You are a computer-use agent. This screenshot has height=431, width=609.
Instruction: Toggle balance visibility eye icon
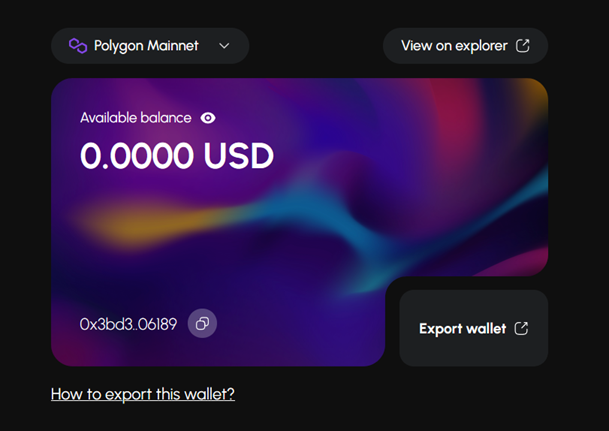pyautogui.click(x=208, y=118)
